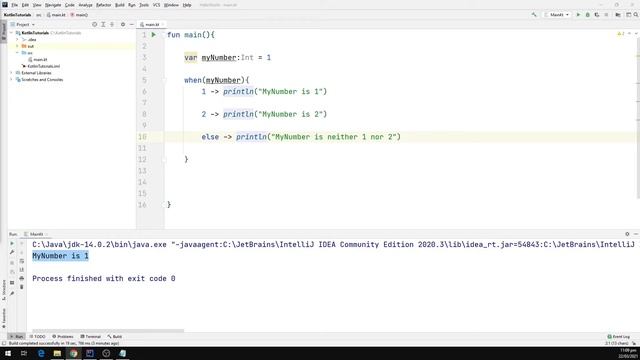Click the Search Everywhere magnifier
The width and height of the screenshot is (640, 360).
coord(636,15)
